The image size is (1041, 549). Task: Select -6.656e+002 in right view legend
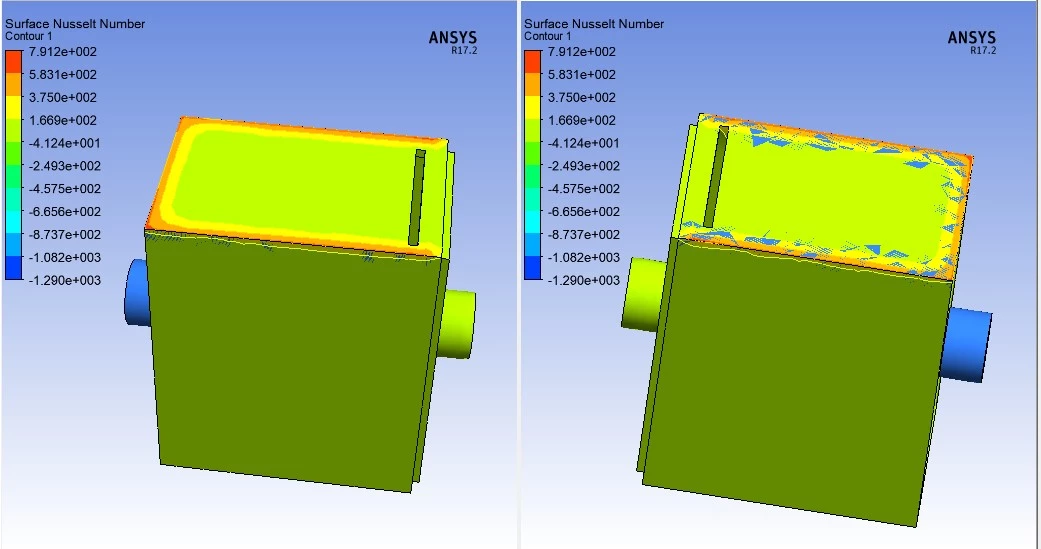(x=582, y=212)
